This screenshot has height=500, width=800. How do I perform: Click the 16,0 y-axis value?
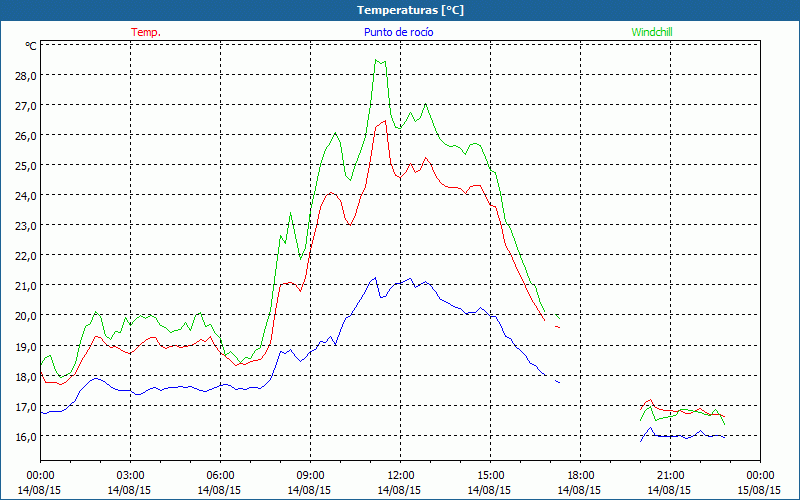[27, 437]
